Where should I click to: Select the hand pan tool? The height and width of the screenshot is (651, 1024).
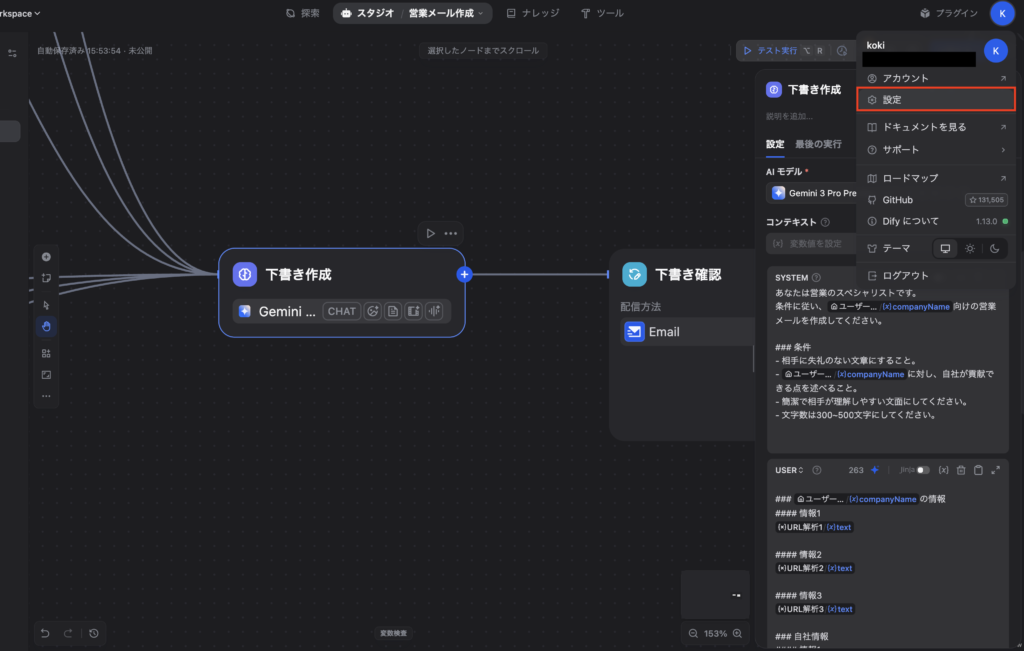click(46, 326)
